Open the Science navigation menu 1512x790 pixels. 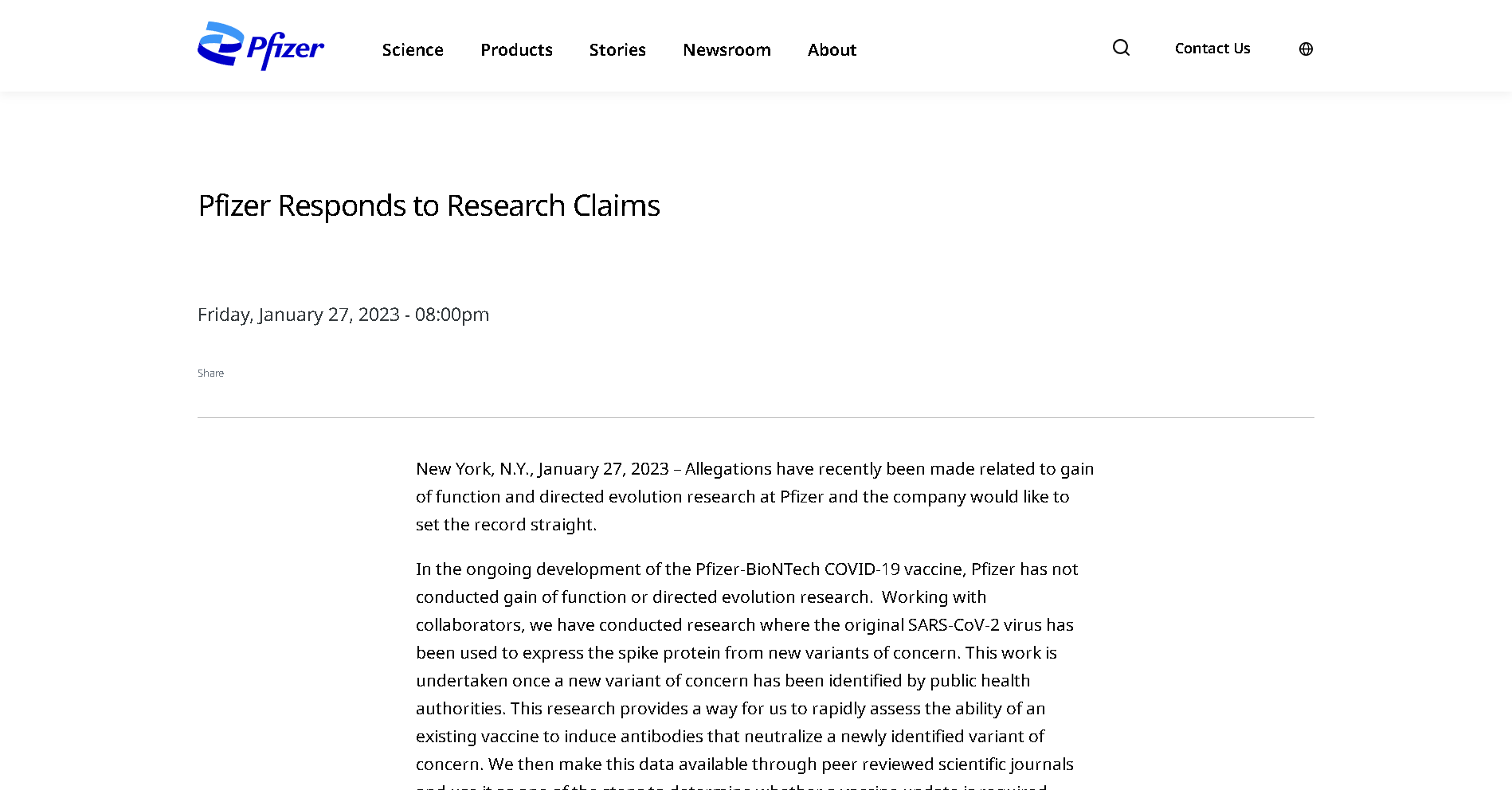click(x=413, y=50)
